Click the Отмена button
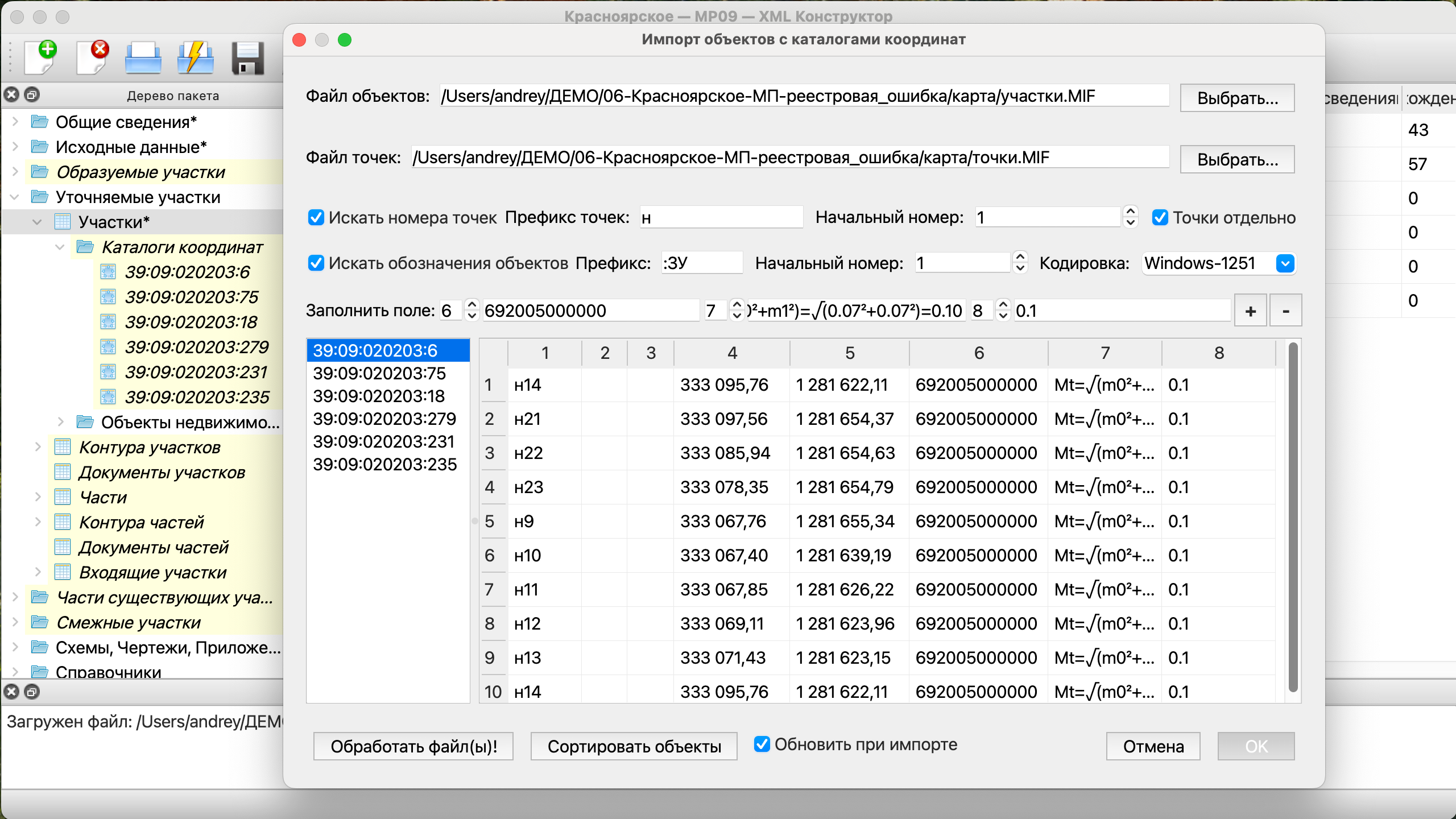The height and width of the screenshot is (819, 1456). [1153, 746]
